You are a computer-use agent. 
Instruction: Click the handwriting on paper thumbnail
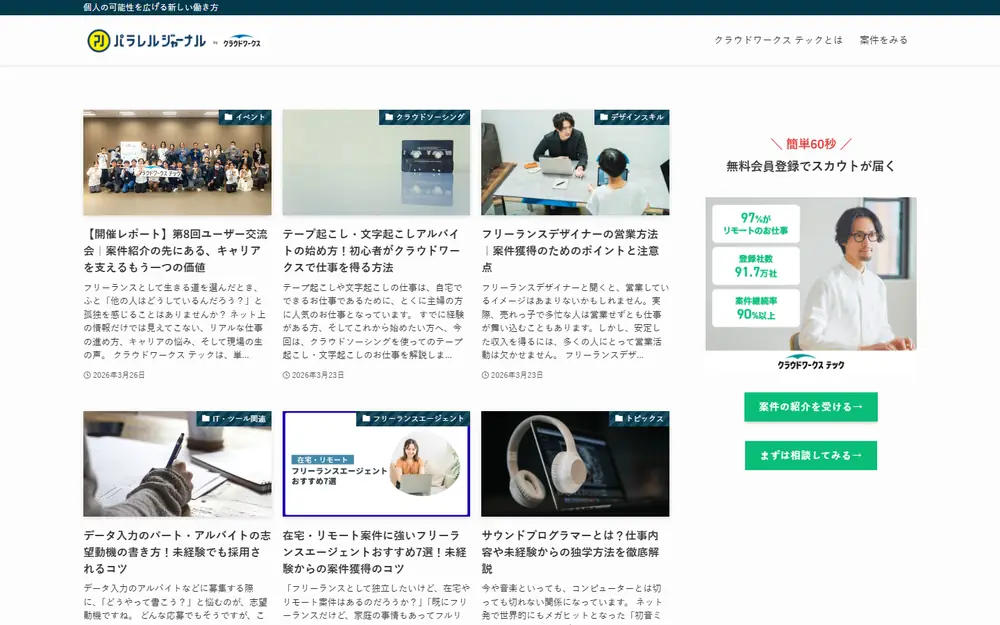(177, 464)
